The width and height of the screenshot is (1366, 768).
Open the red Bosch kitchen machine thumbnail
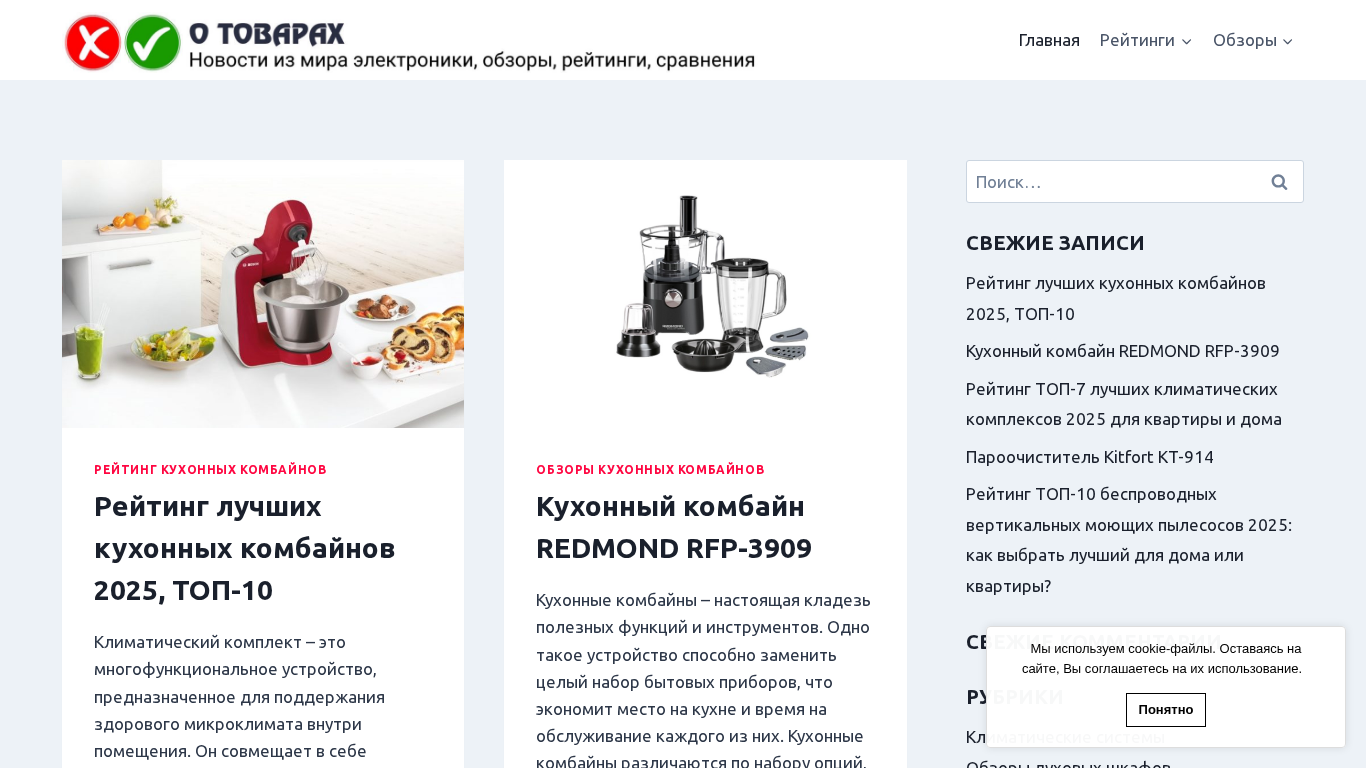pos(263,294)
